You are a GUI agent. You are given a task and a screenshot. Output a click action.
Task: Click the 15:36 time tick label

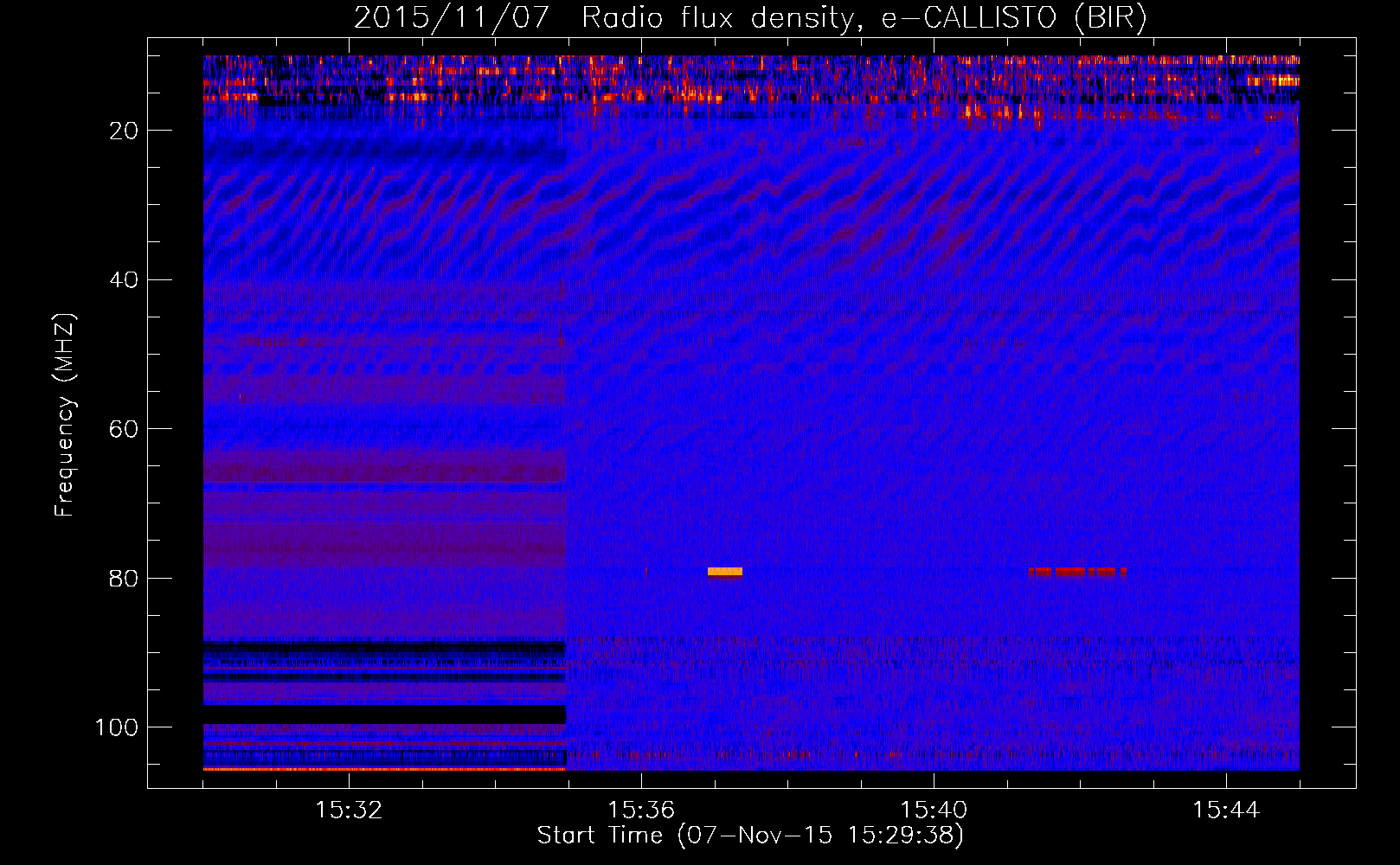641,810
